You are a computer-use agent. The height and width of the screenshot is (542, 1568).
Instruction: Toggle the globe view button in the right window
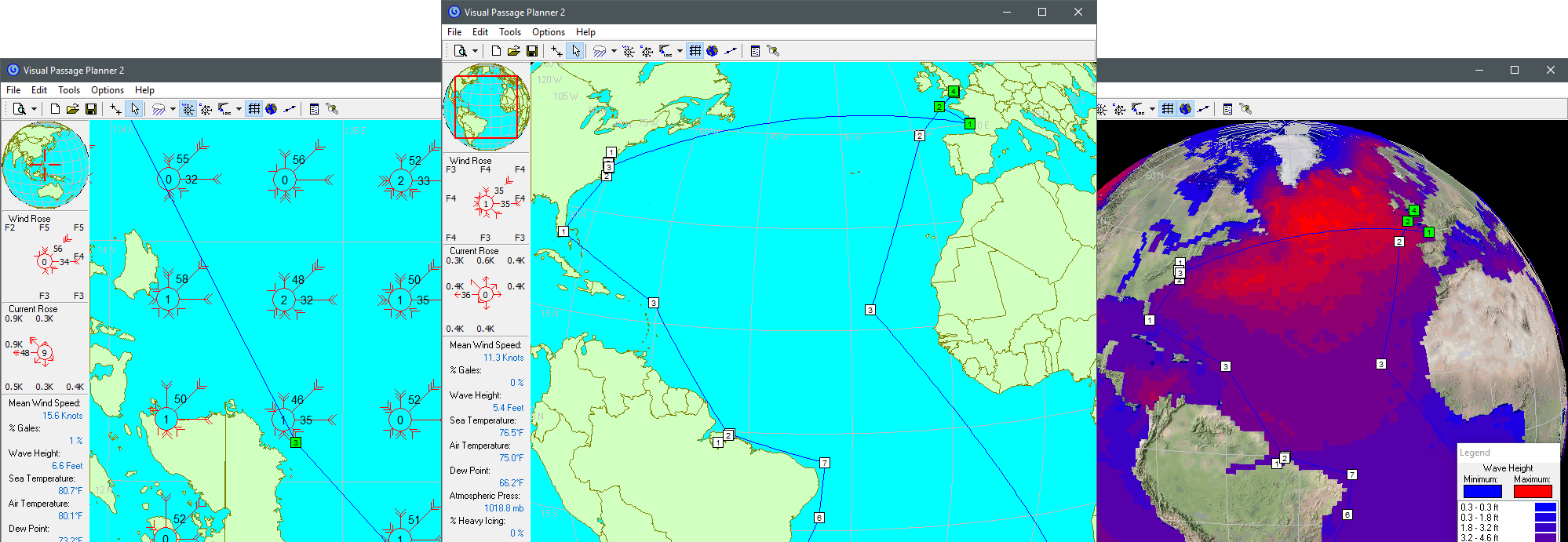coord(1186,109)
